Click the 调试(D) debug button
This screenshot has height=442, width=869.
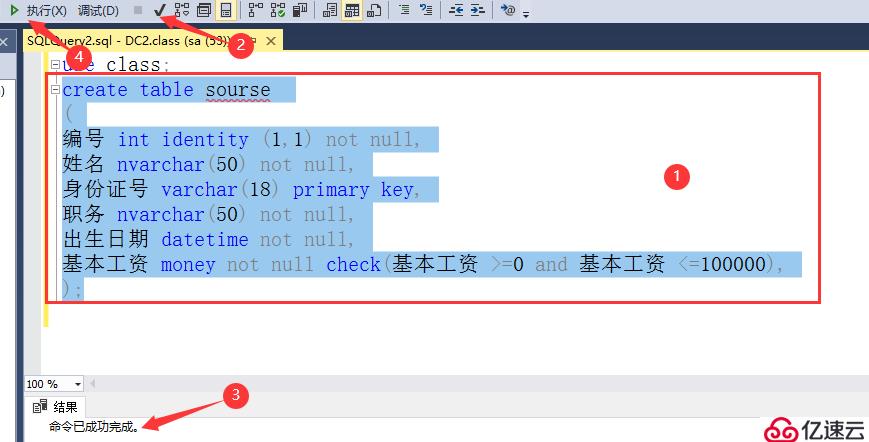point(98,11)
